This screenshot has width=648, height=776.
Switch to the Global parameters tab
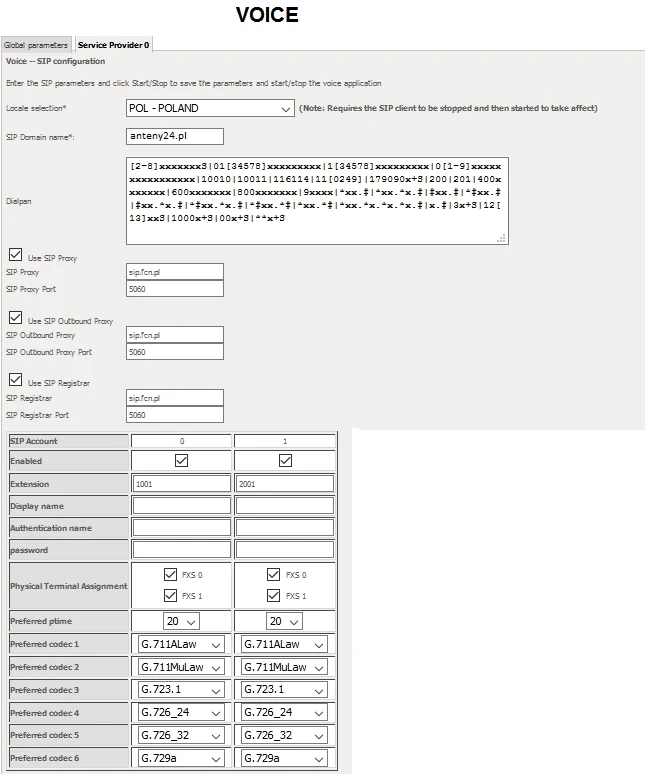[36, 45]
